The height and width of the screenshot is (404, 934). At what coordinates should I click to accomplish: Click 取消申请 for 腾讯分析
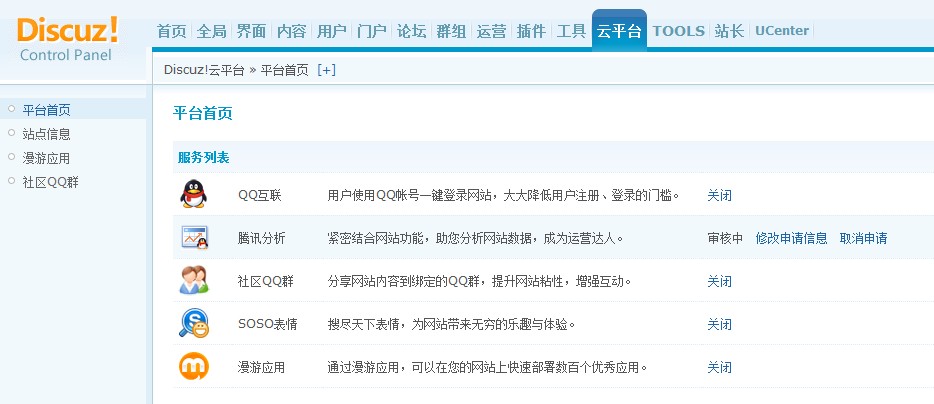coord(864,238)
